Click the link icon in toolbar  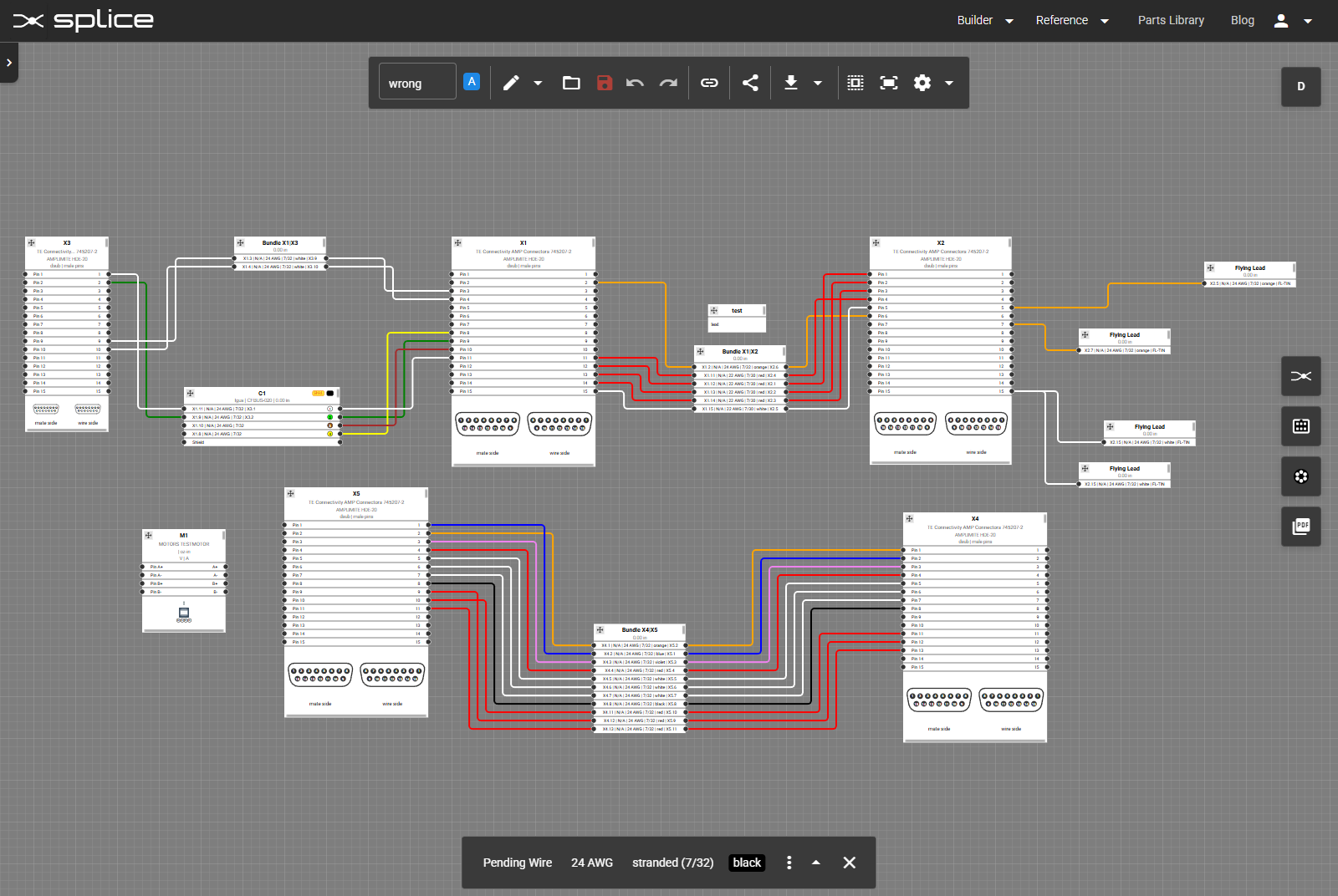click(709, 83)
